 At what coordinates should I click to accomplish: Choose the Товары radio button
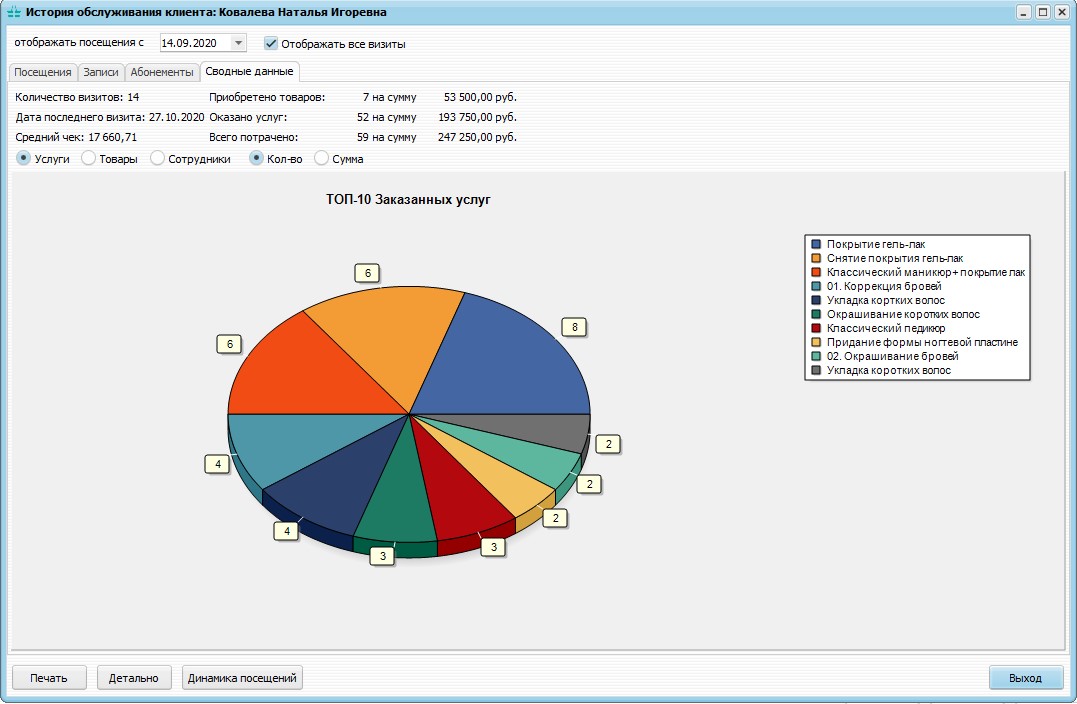[x=88, y=159]
